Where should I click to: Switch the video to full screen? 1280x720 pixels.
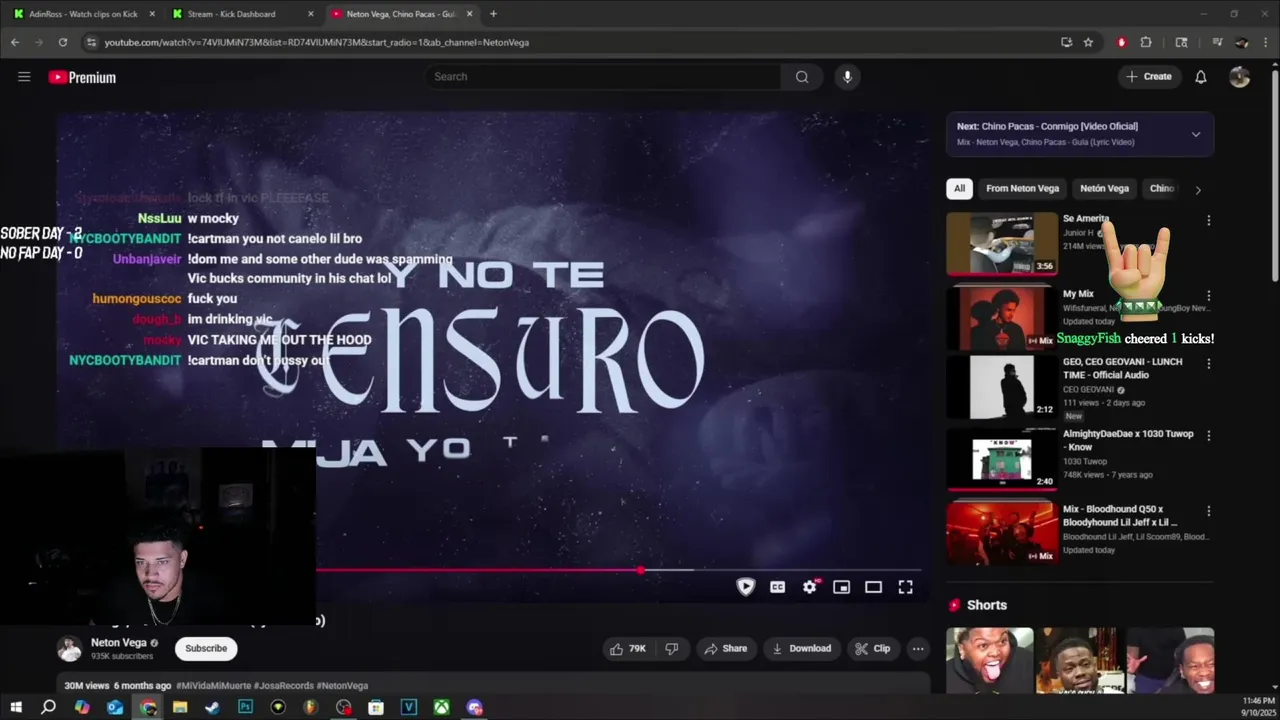pyautogui.click(x=905, y=587)
